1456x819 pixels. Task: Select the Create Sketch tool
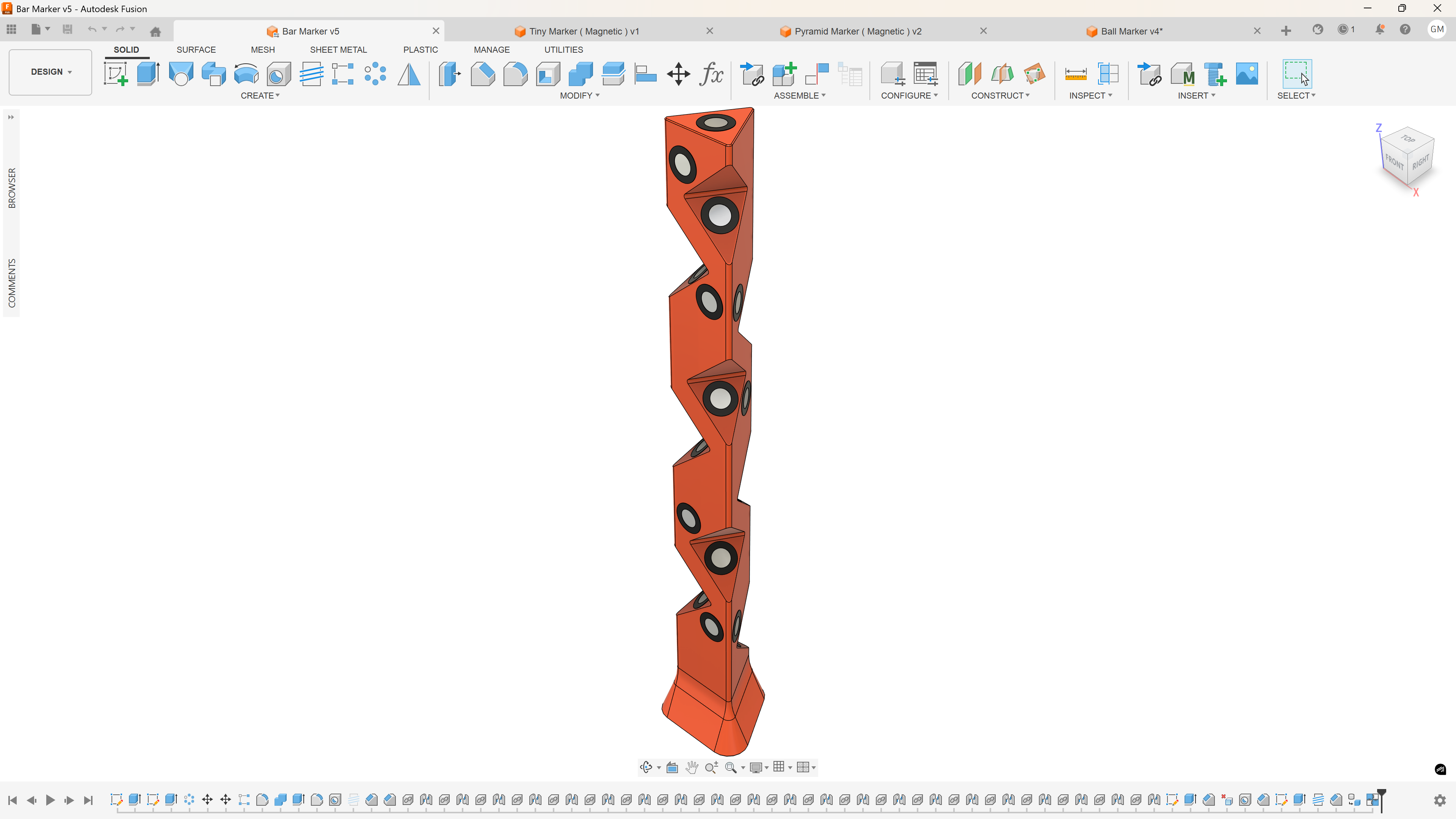click(116, 74)
